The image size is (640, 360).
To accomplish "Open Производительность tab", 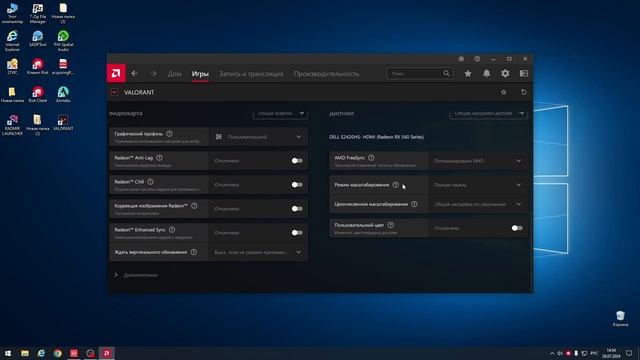I will 327,74.
